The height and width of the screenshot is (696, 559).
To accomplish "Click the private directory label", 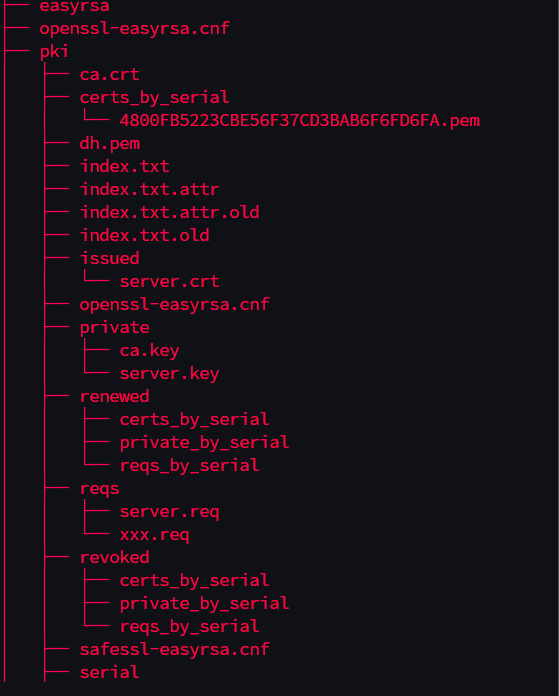I will pyautogui.click(x=114, y=328).
